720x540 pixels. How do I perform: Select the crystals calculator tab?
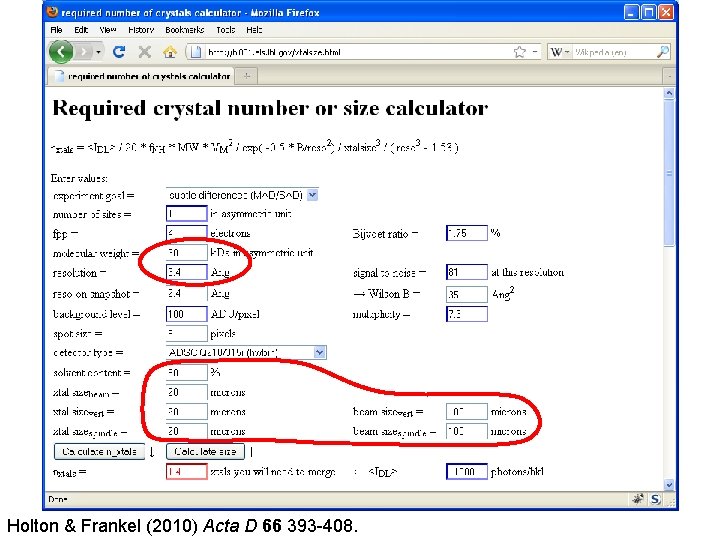(141, 76)
